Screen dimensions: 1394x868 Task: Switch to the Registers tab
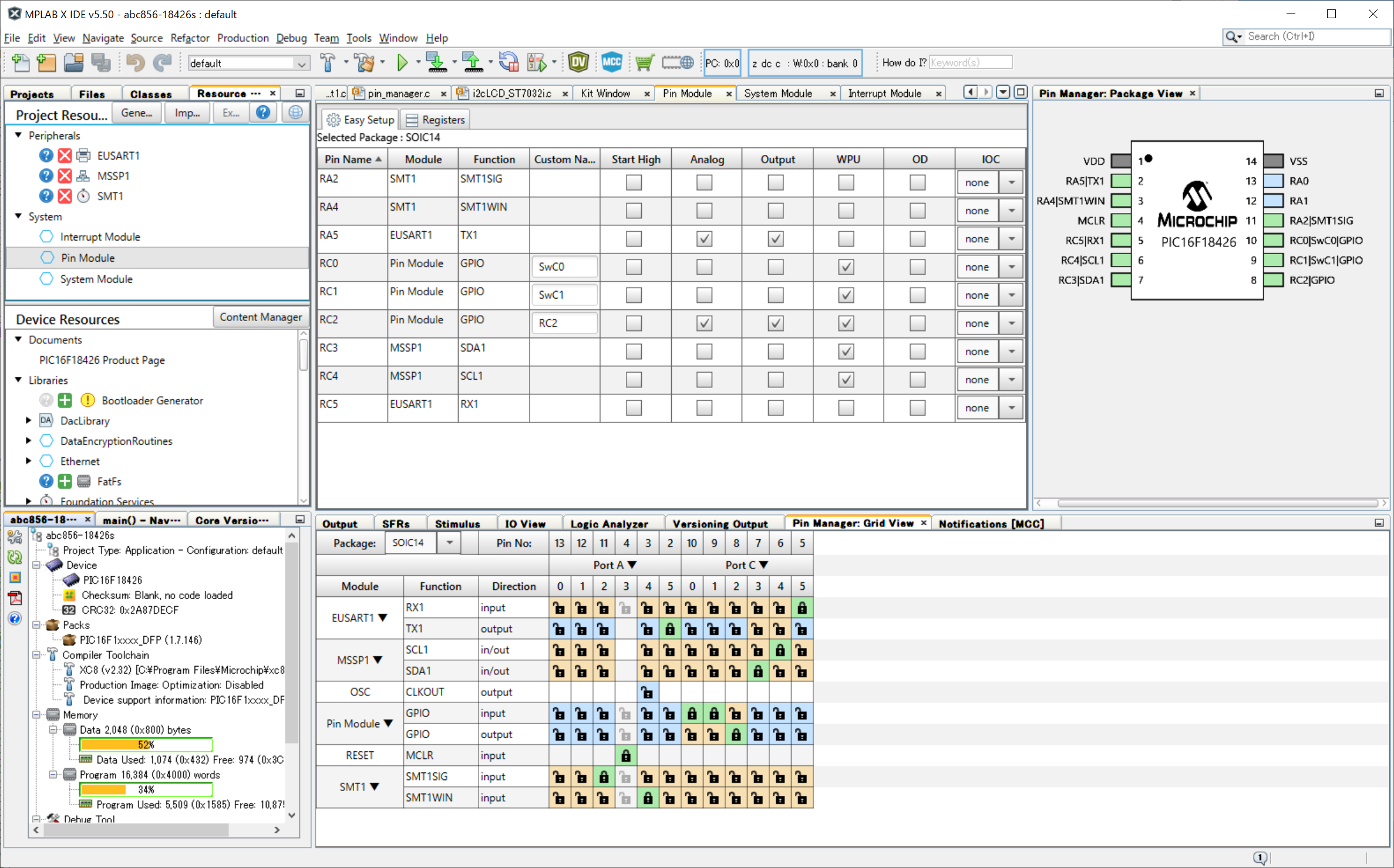pyautogui.click(x=436, y=120)
